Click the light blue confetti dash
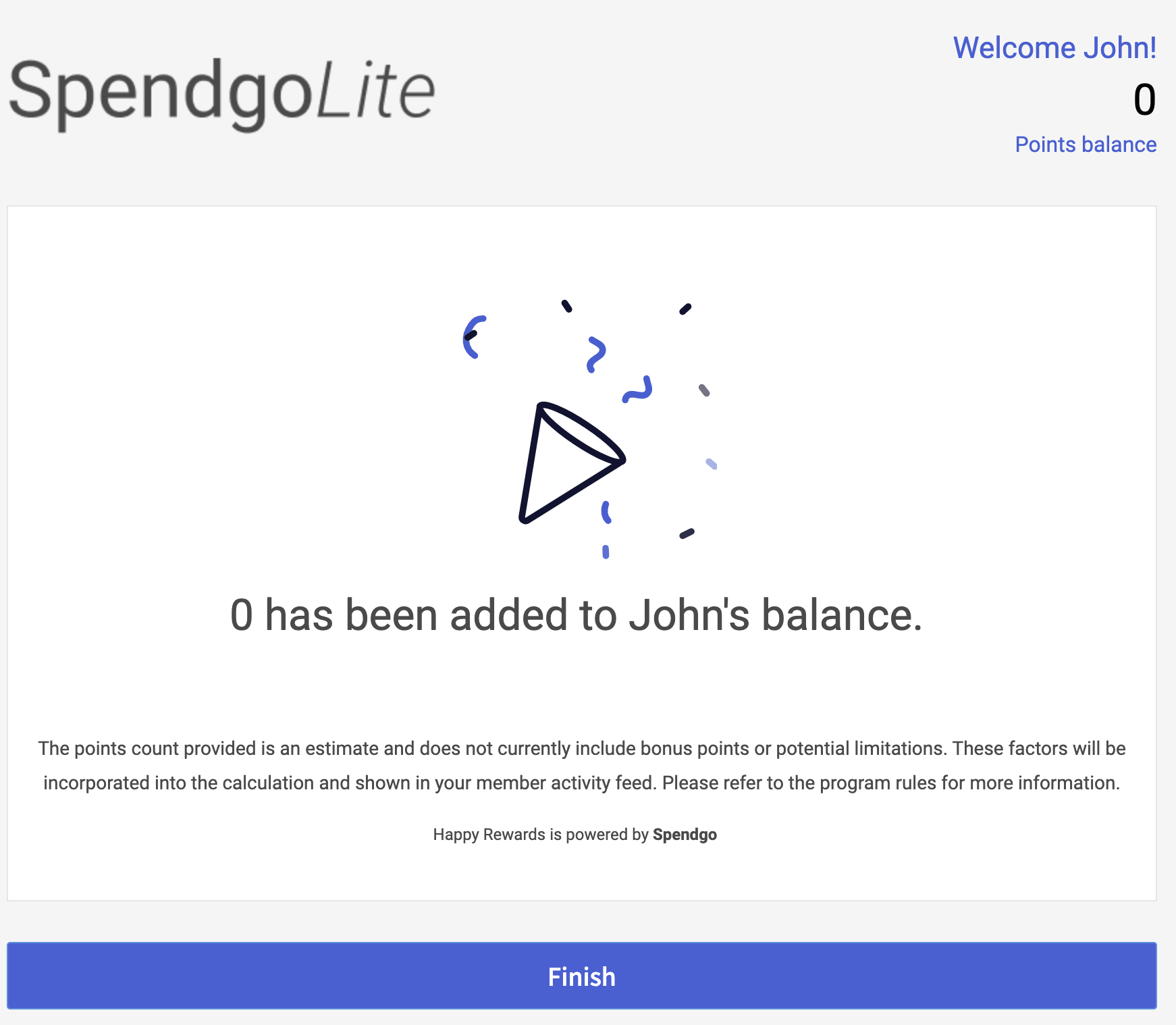 (711, 464)
